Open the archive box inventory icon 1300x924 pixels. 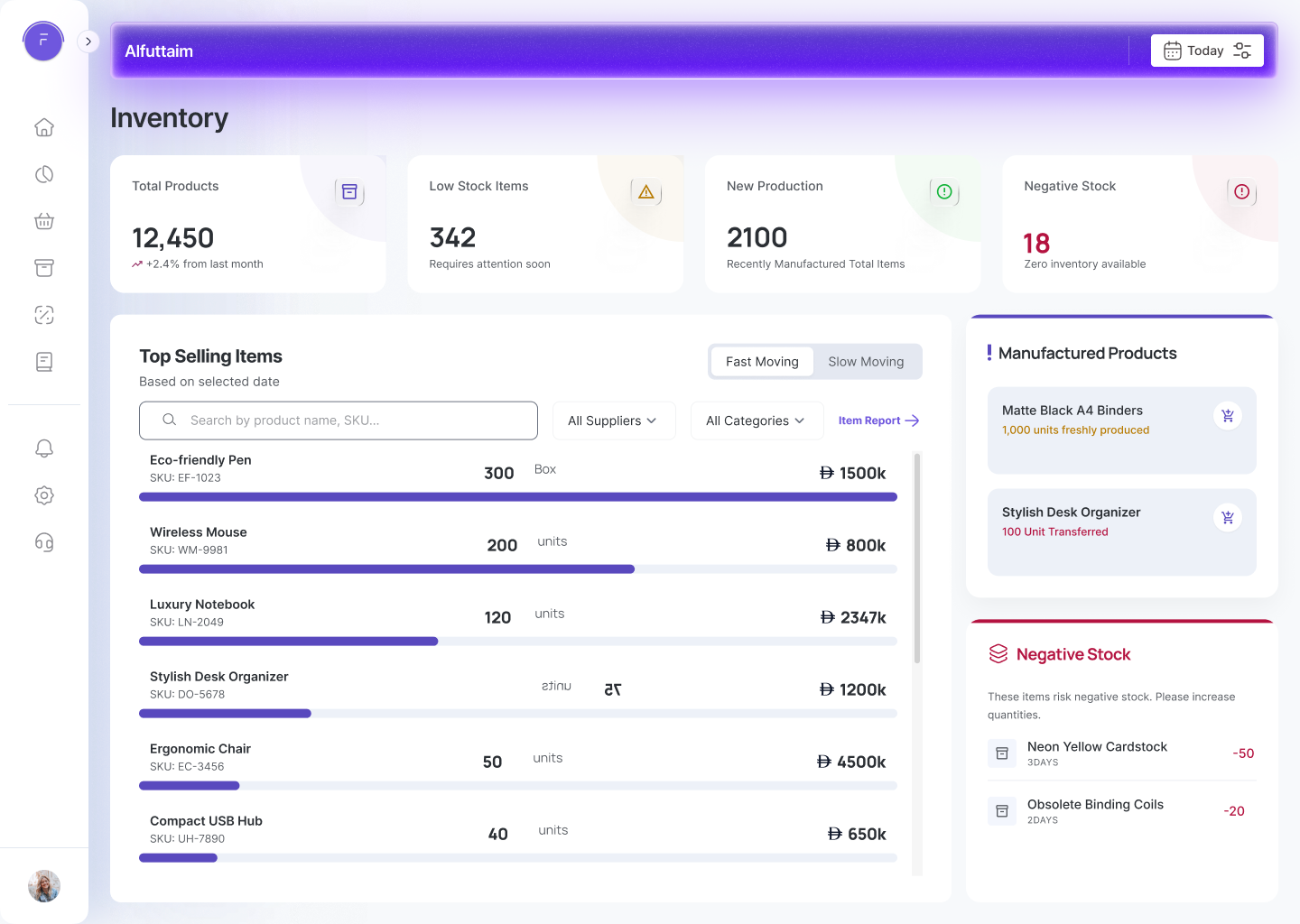click(44, 268)
